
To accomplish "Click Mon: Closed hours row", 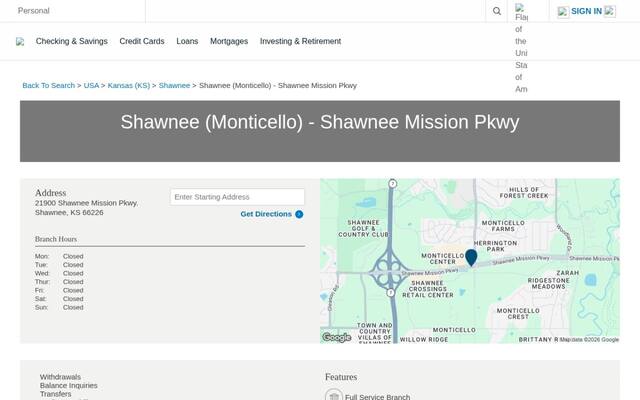I will point(59,256).
